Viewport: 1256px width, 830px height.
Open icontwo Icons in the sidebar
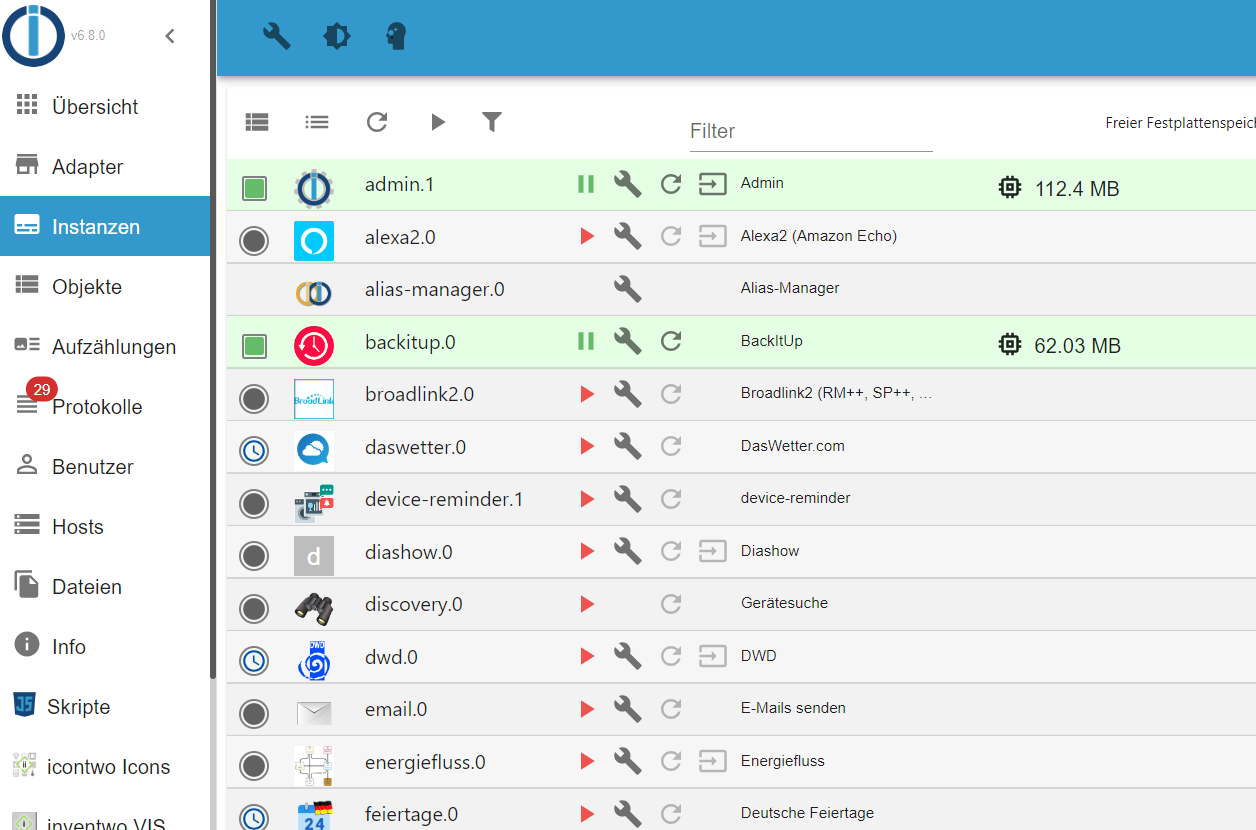105,767
